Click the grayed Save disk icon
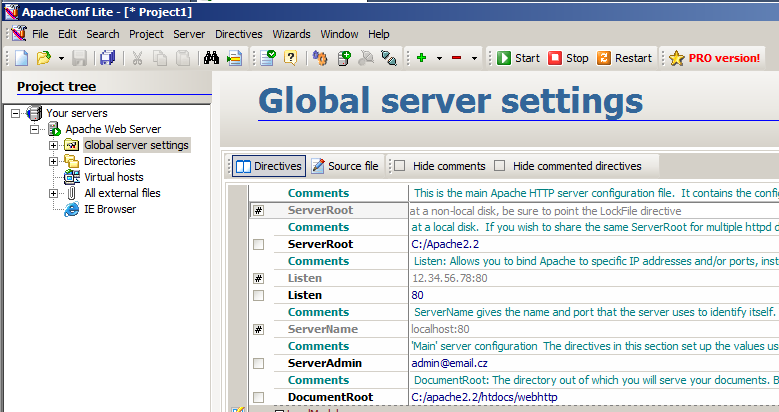The width and height of the screenshot is (779, 412). tap(79, 58)
